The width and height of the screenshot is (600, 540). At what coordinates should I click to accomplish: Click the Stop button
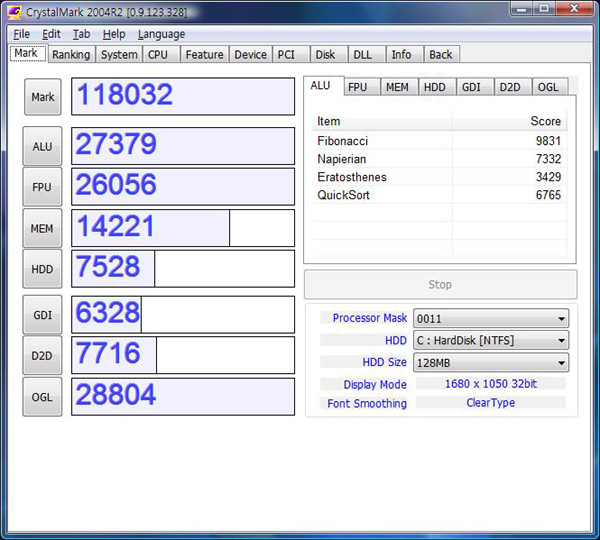tap(440, 284)
